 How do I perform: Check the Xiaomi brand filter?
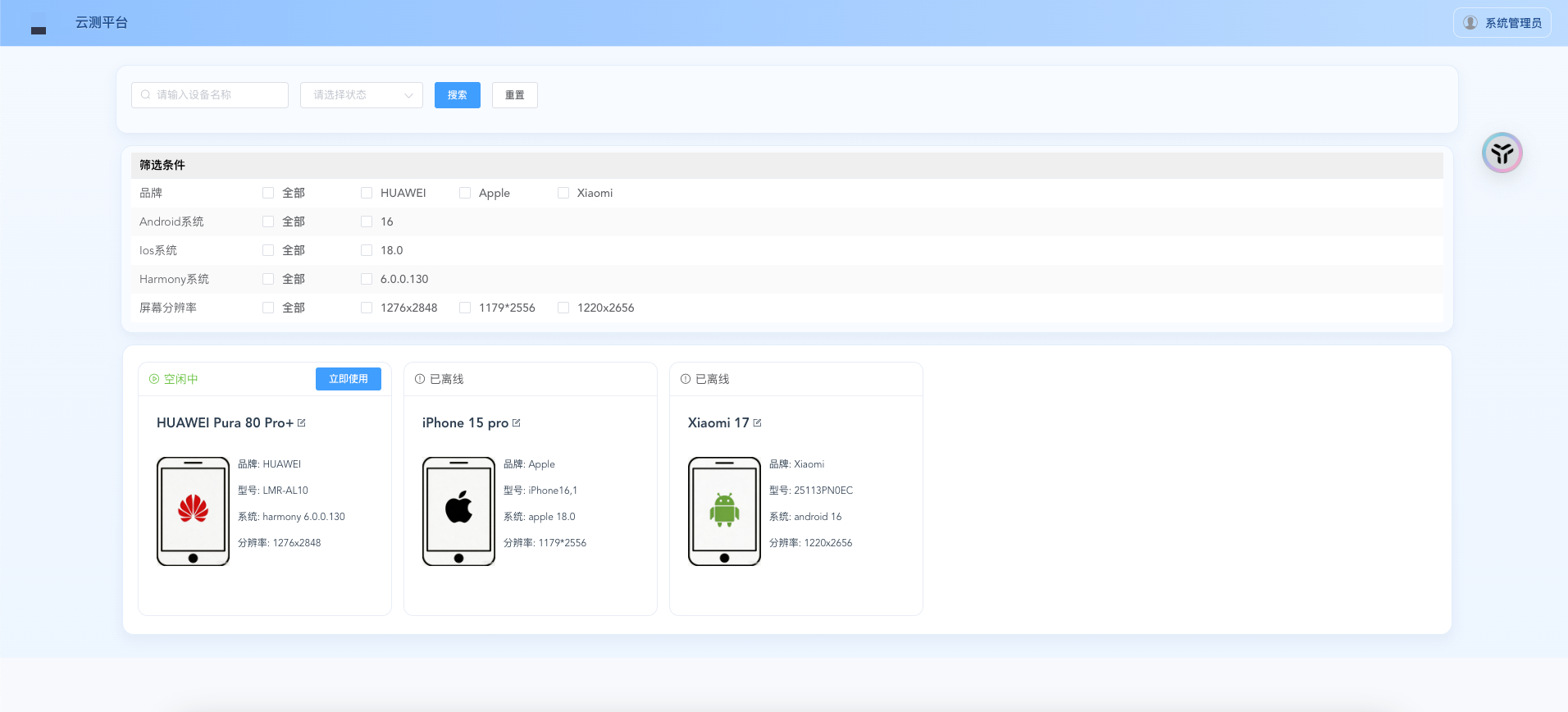pyautogui.click(x=563, y=193)
